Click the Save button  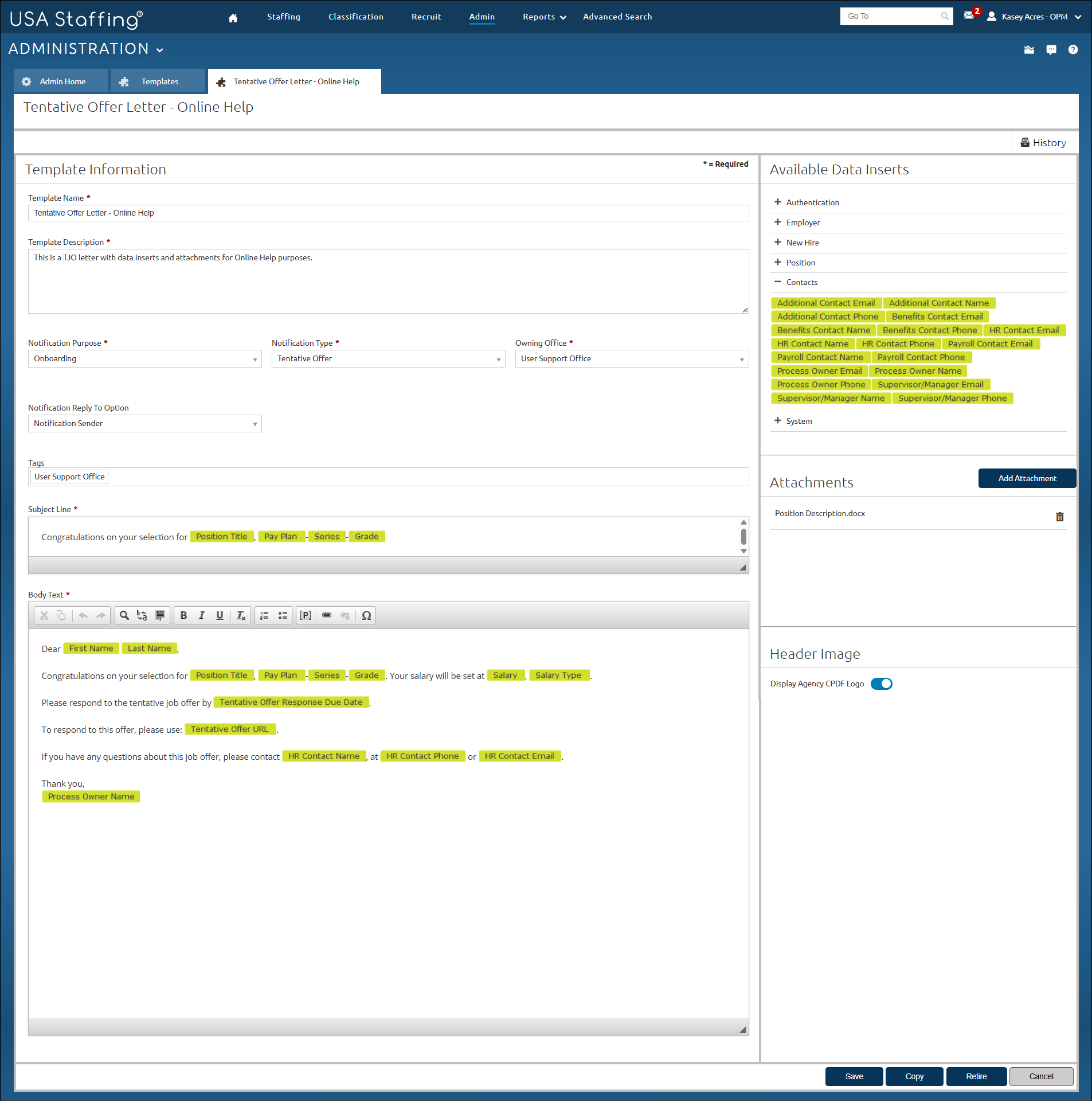click(854, 1076)
